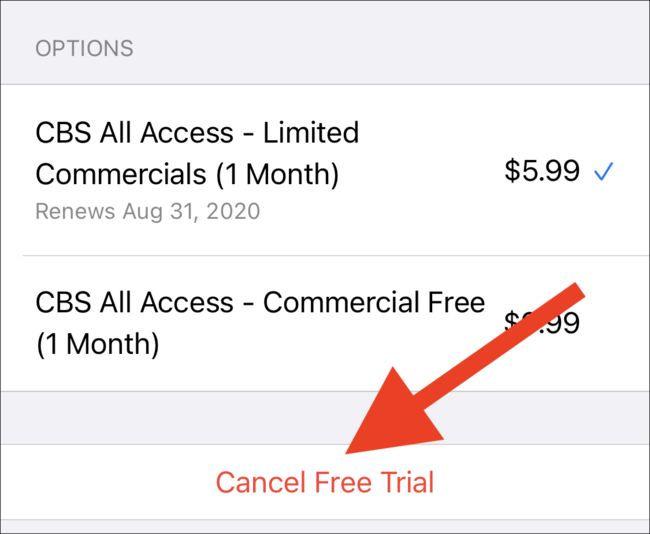
Task: Click the word Trial in the red link
Action: [x=407, y=482]
